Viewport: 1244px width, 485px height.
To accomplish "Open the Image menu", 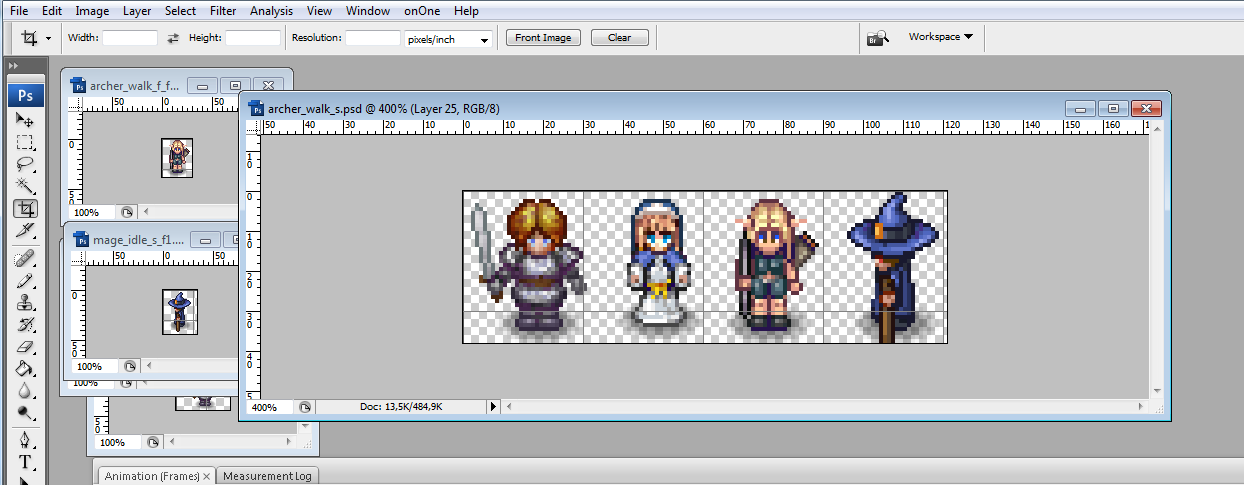I will [92, 11].
